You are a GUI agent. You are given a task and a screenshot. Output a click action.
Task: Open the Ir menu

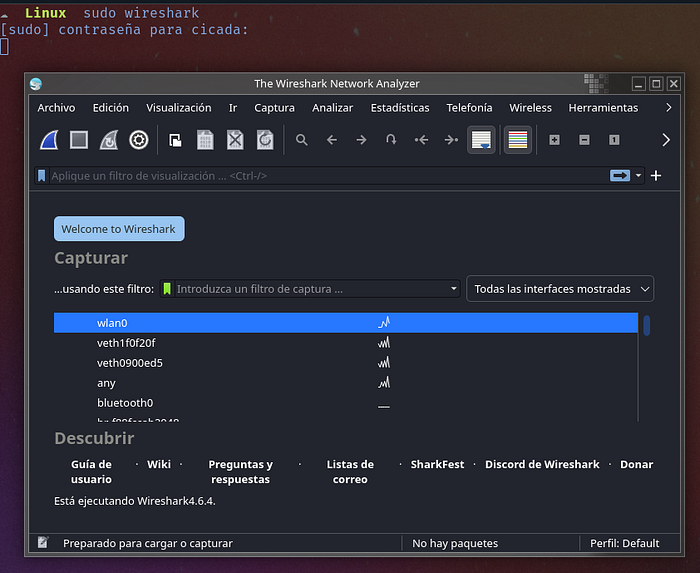(x=233, y=108)
